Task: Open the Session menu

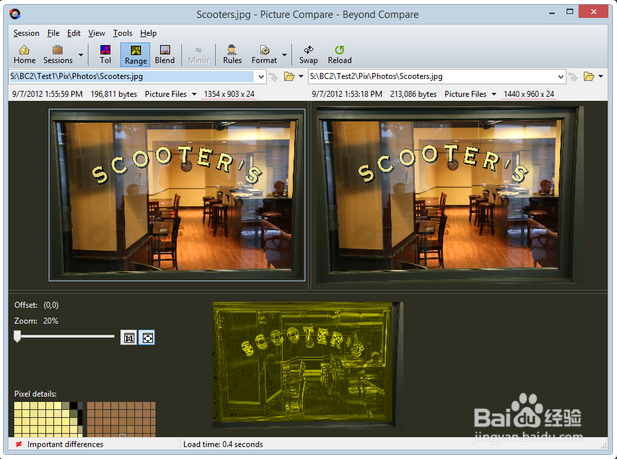Action: pyautogui.click(x=26, y=33)
